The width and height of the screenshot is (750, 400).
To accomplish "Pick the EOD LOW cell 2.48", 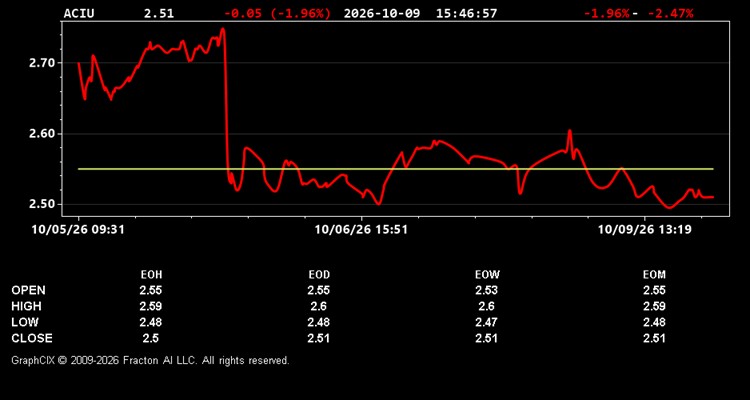I will pyautogui.click(x=319, y=322).
